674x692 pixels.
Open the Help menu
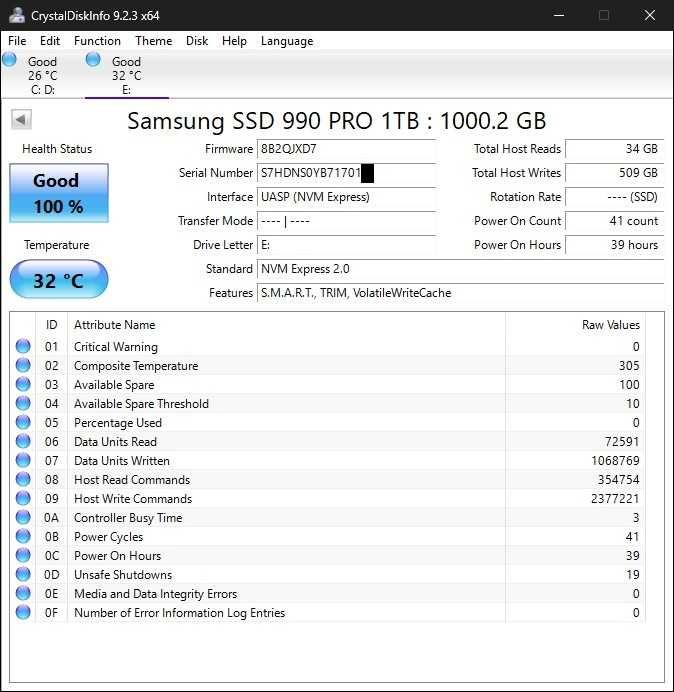tap(234, 41)
